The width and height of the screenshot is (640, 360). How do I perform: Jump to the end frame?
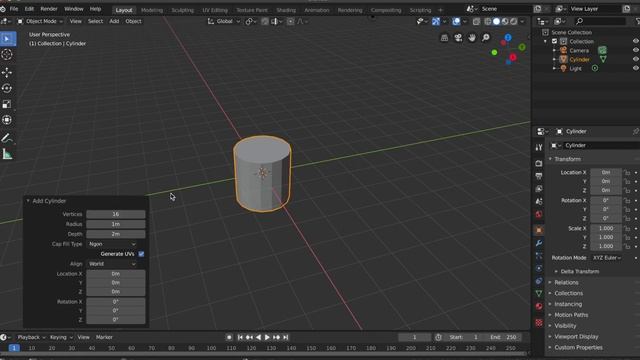tap(286, 338)
